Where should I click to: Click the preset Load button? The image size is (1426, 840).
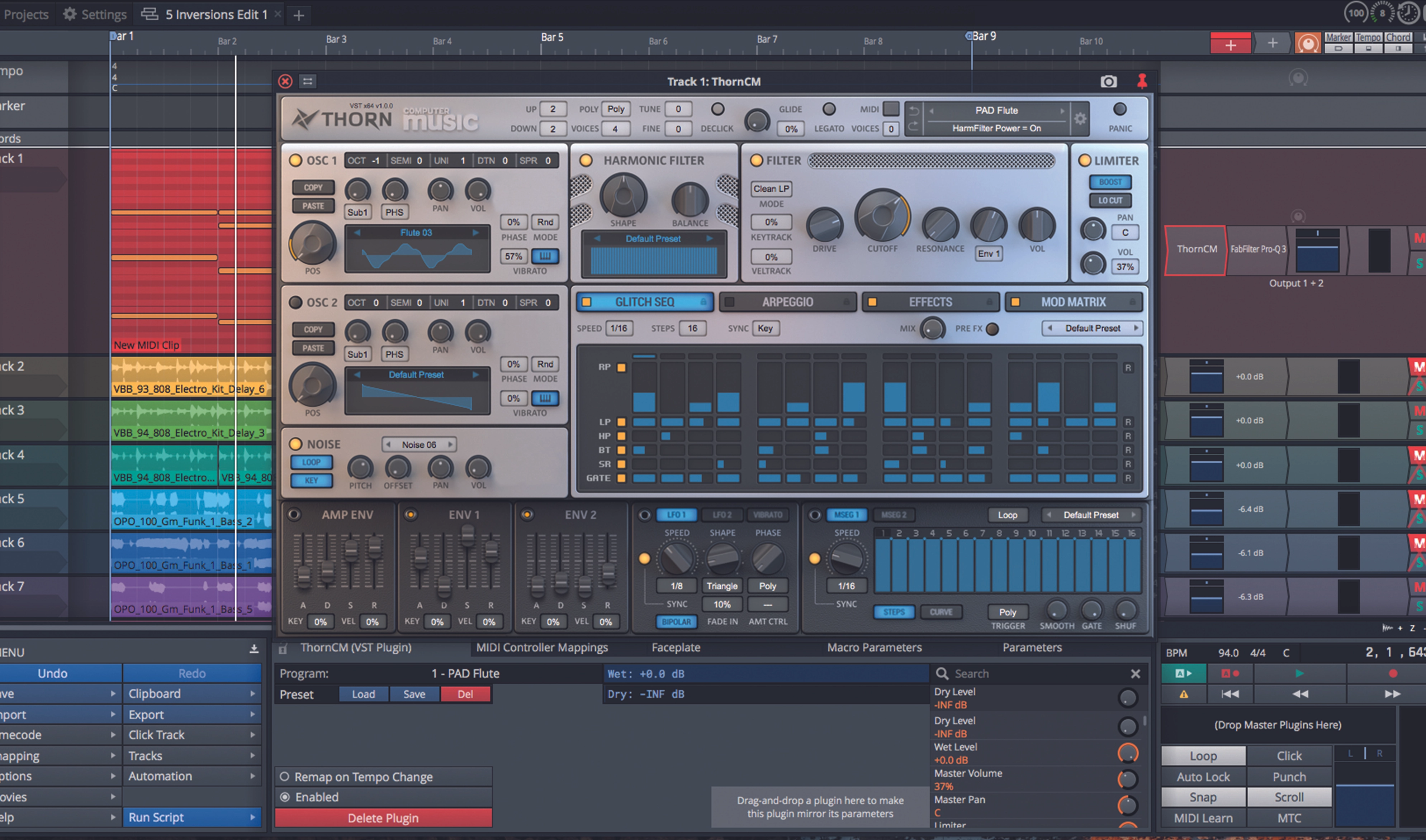(x=364, y=694)
